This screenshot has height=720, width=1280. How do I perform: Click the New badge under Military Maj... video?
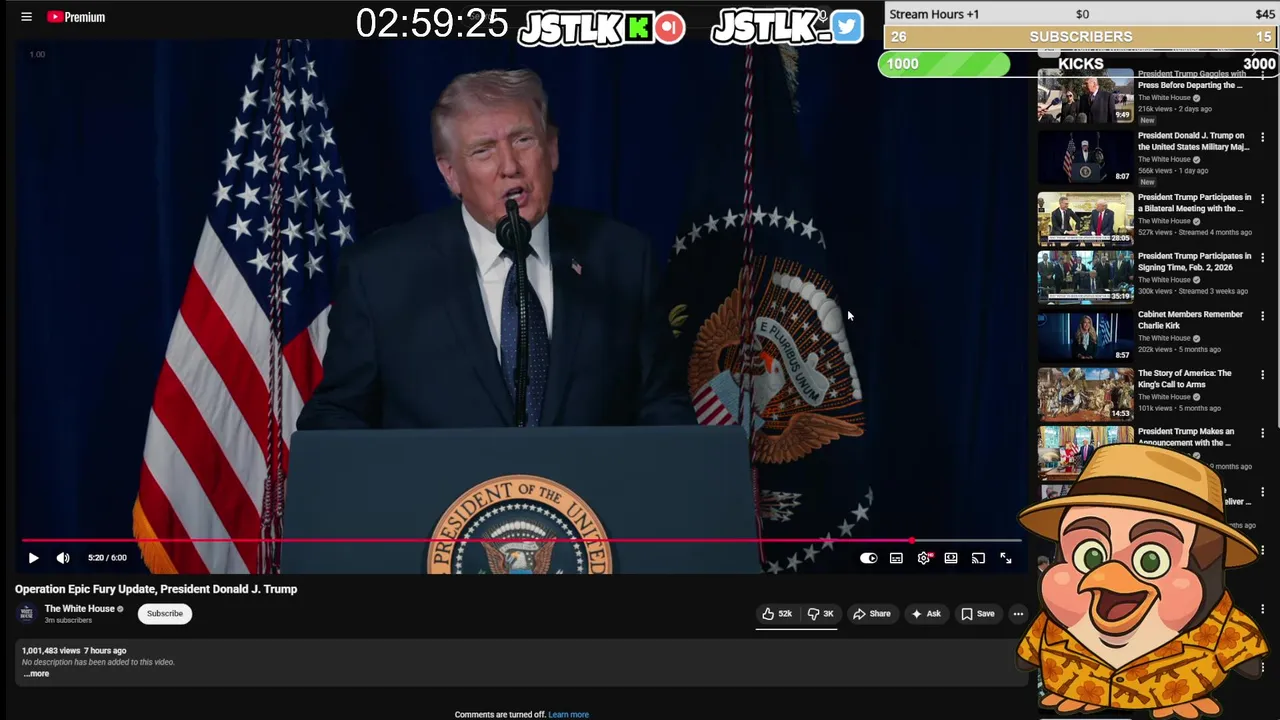pos(1147,182)
